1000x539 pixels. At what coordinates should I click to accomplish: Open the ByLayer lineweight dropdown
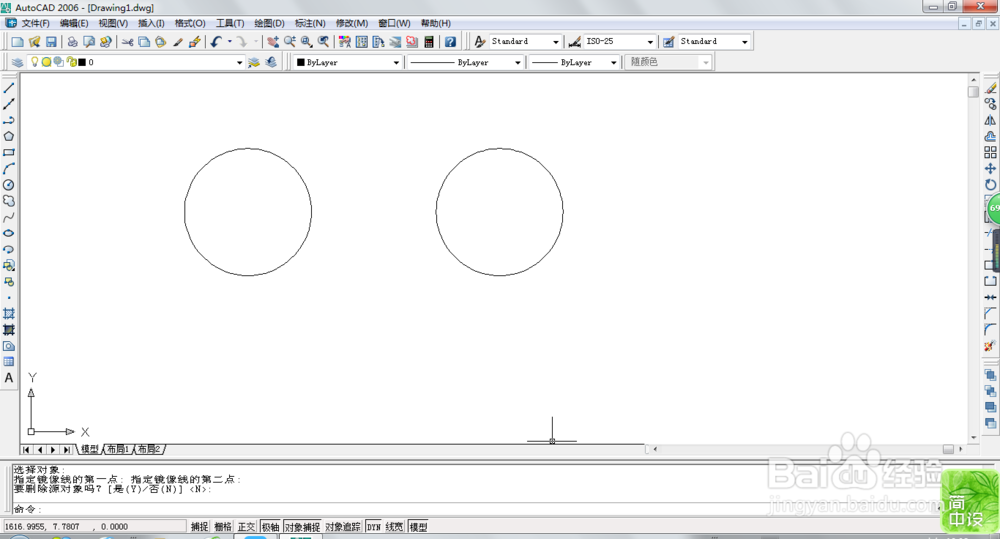pyautogui.click(x=614, y=63)
